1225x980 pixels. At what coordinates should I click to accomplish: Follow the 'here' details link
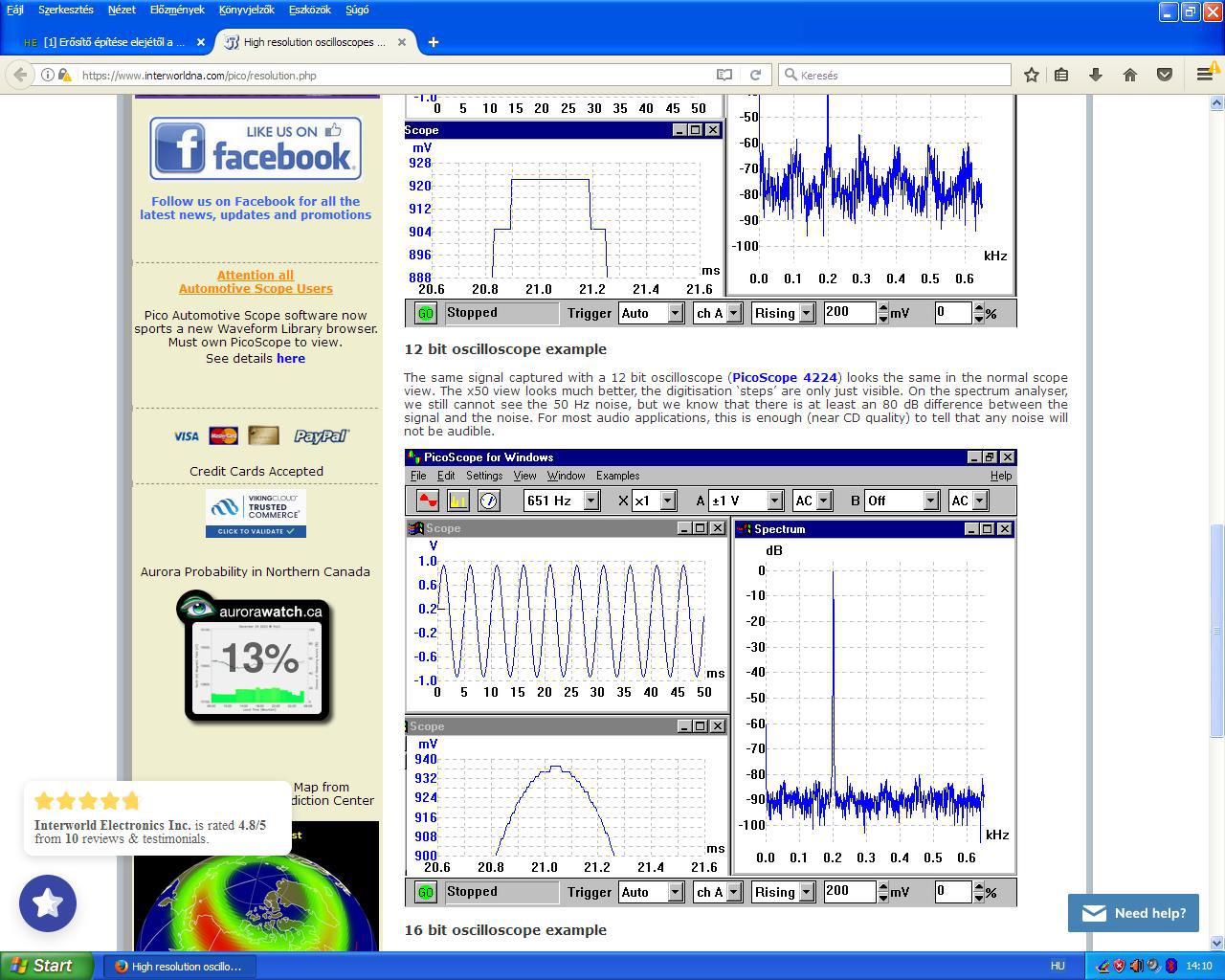(x=291, y=358)
